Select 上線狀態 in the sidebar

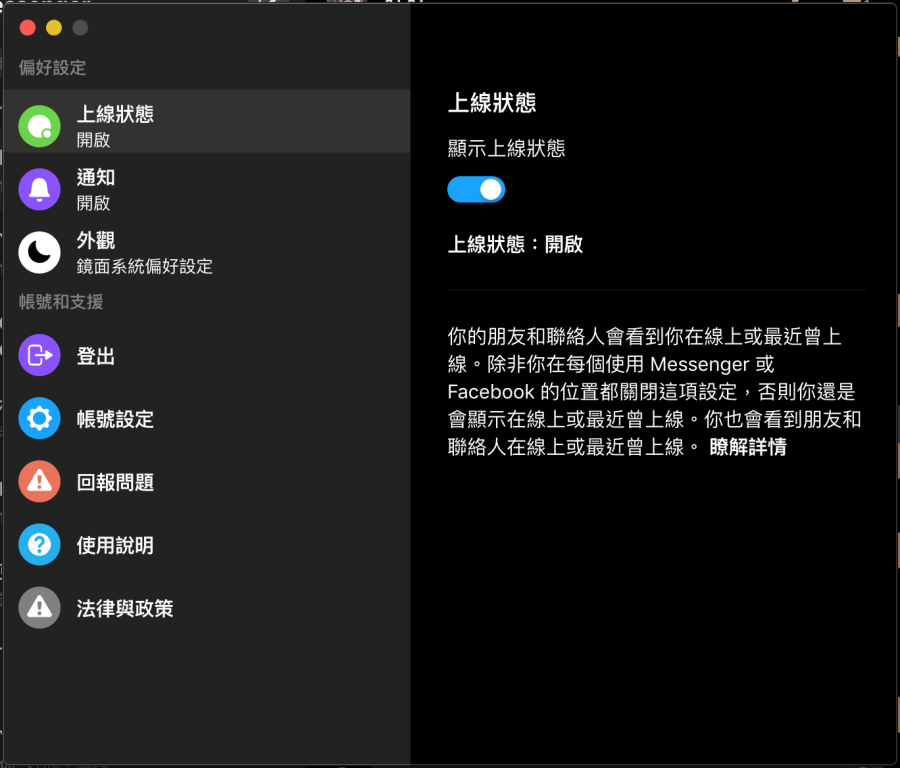click(207, 121)
